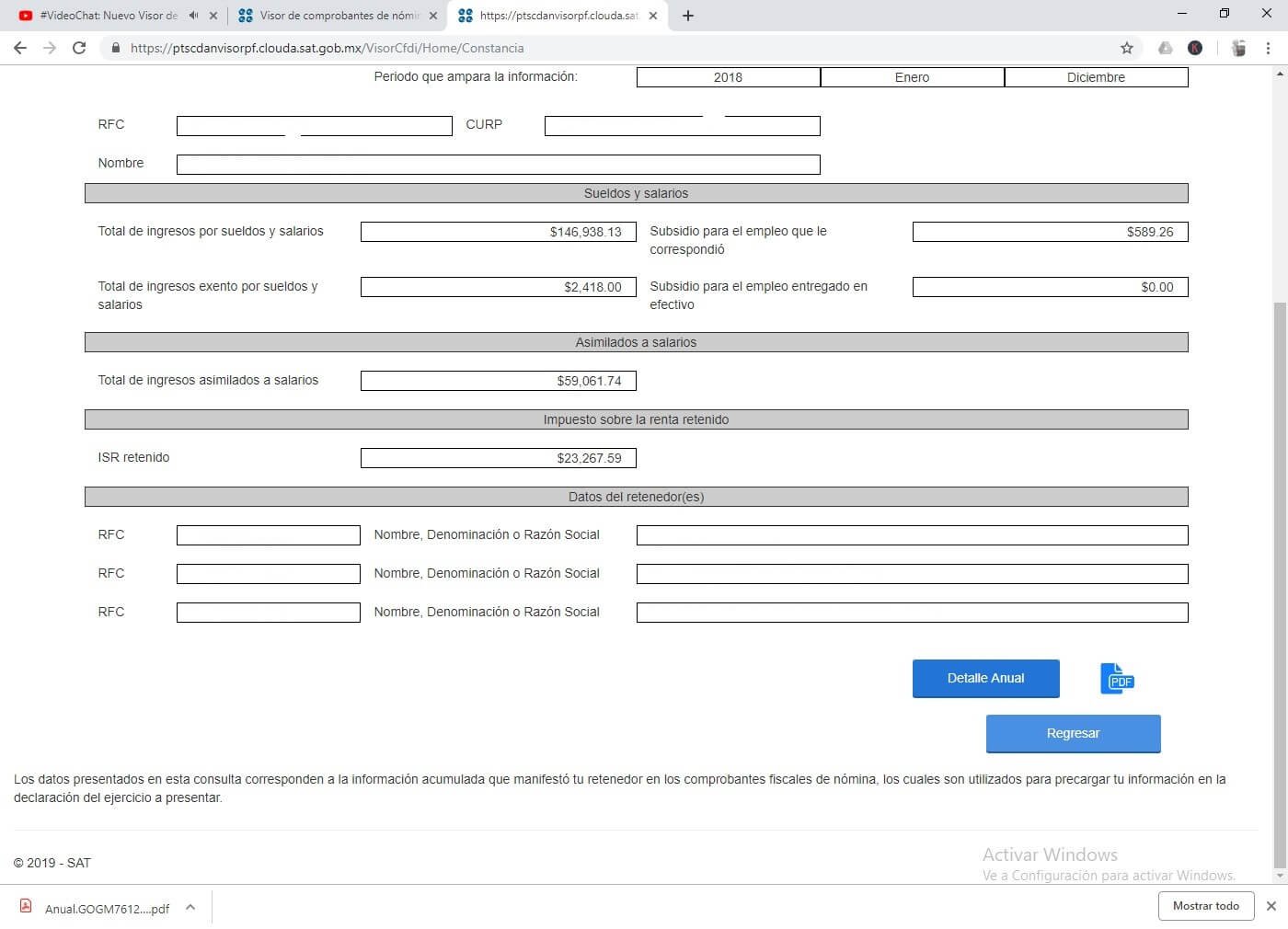
Task: Click the Sueldos y salarios section header
Action: [x=636, y=193]
